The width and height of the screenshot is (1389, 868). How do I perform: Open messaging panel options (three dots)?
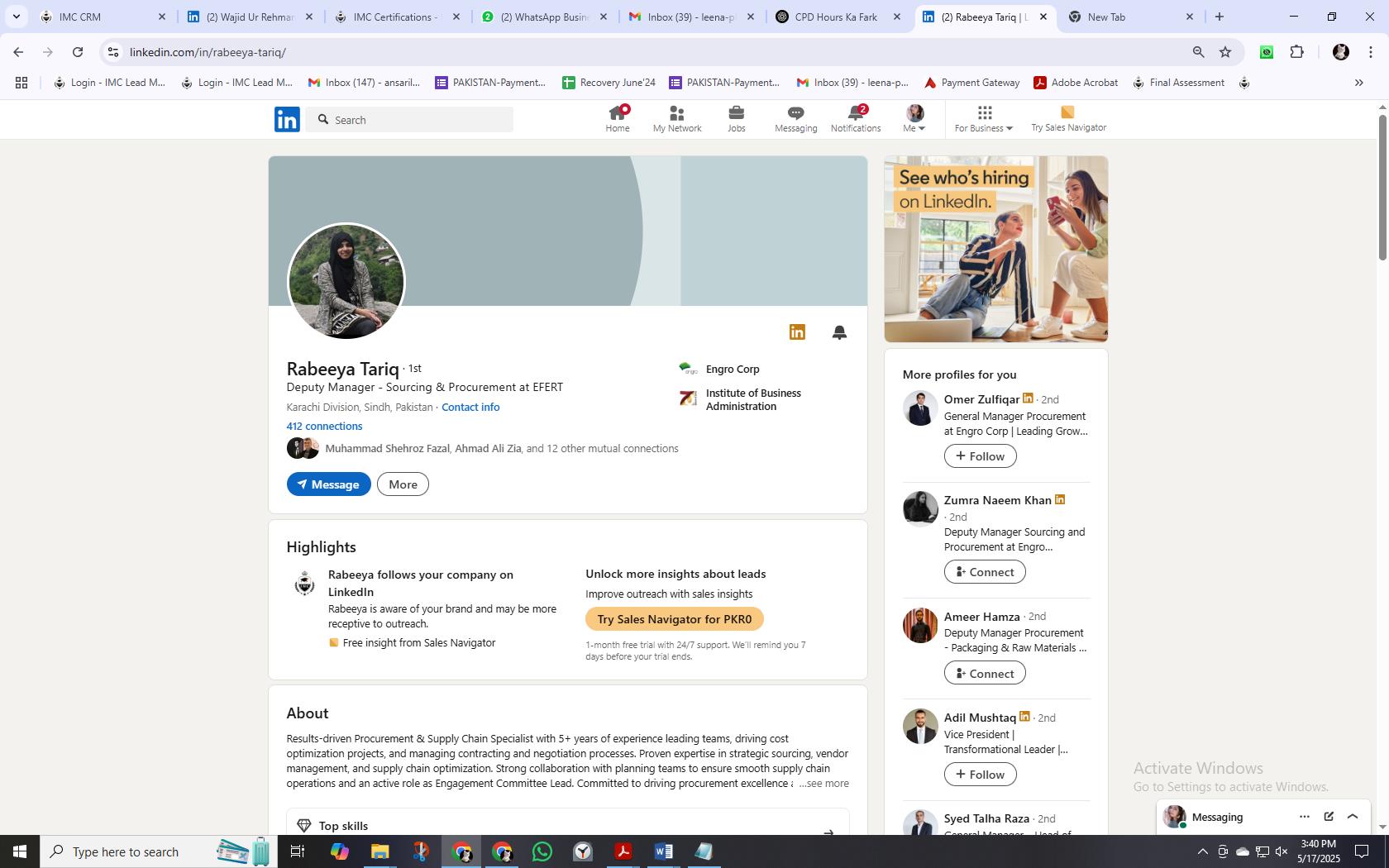[1304, 817]
